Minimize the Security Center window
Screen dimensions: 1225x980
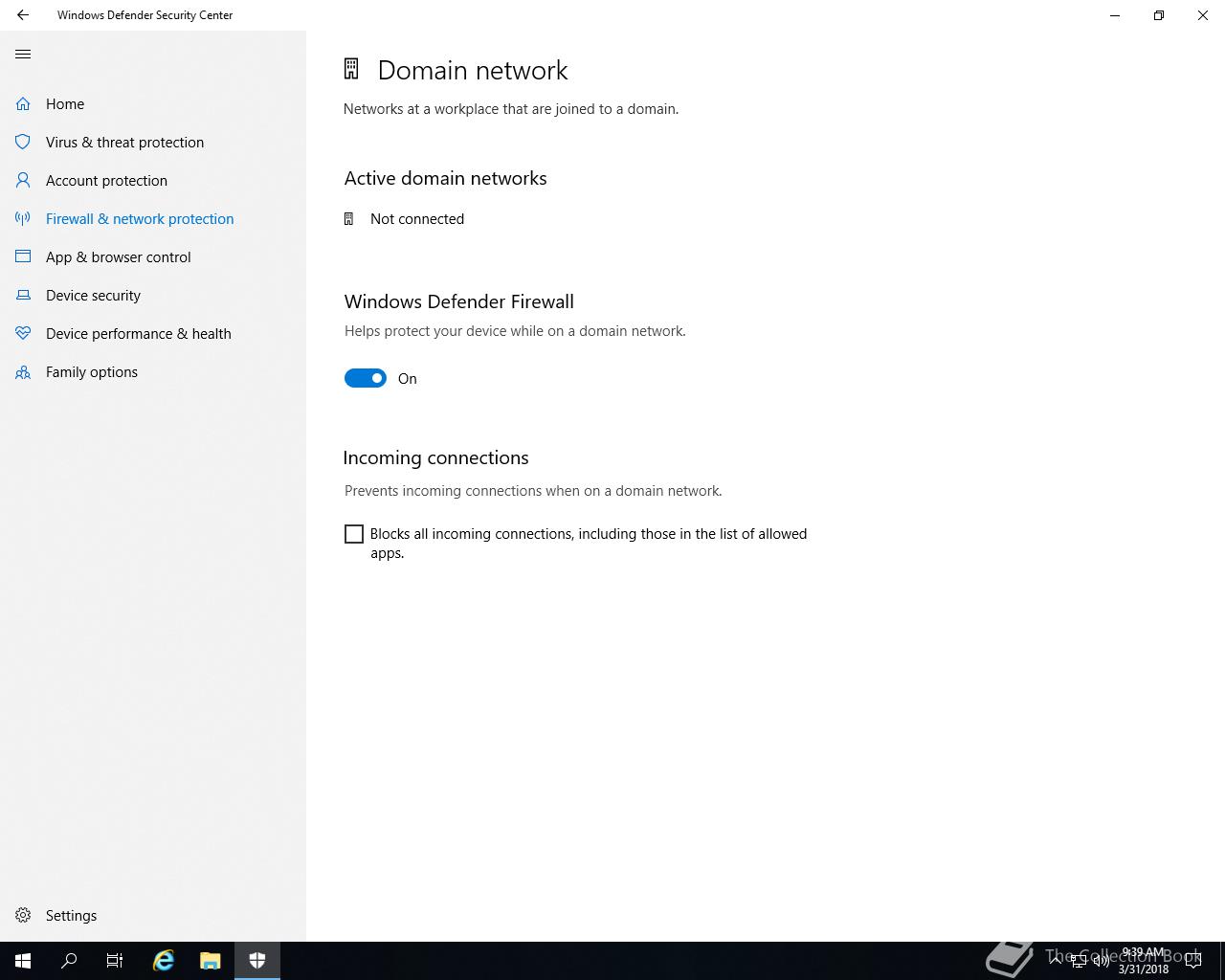pyautogui.click(x=1115, y=15)
